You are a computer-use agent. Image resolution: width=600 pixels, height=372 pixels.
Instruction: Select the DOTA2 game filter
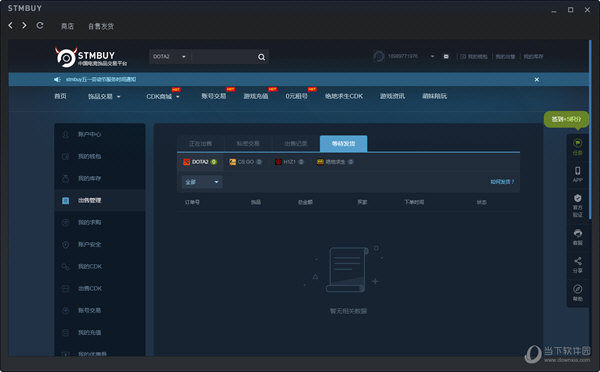[x=200, y=162]
